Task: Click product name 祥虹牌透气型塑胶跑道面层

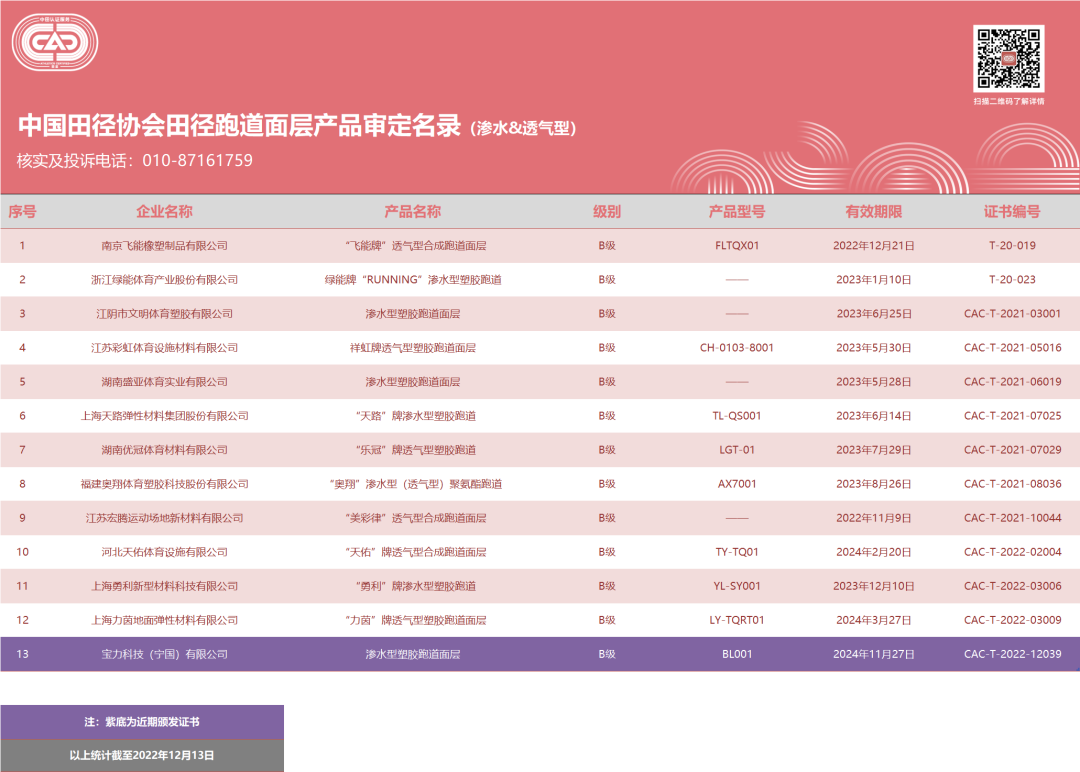Action: tap(413, 348)
